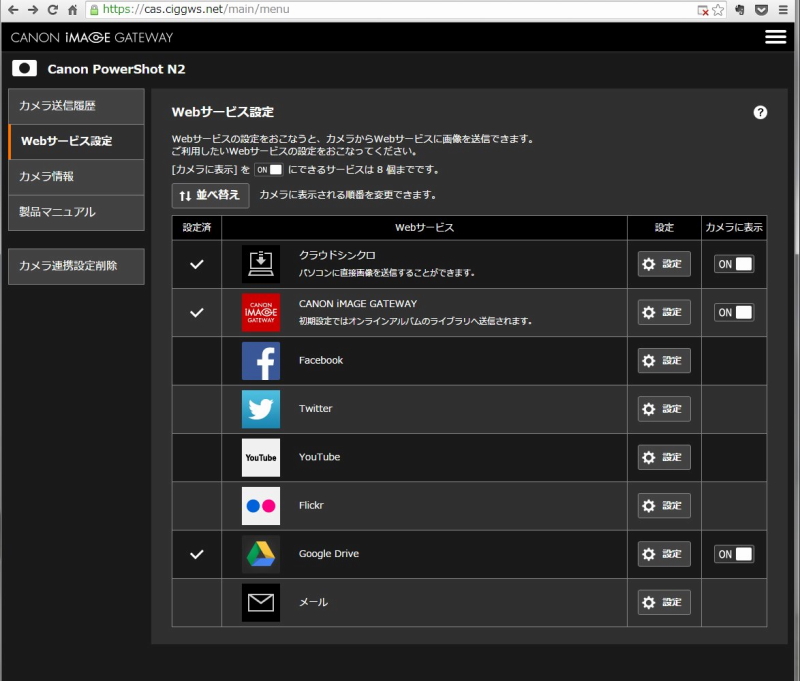Viewport: 800px width, 681px height.
Task: Go back with browser back arrow
Action: pos(13,9)
